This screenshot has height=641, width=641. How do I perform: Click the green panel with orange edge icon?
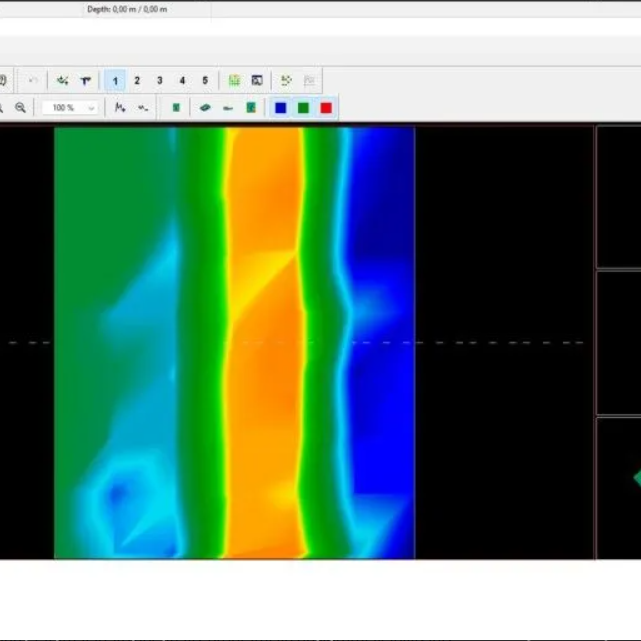(251, 108)
